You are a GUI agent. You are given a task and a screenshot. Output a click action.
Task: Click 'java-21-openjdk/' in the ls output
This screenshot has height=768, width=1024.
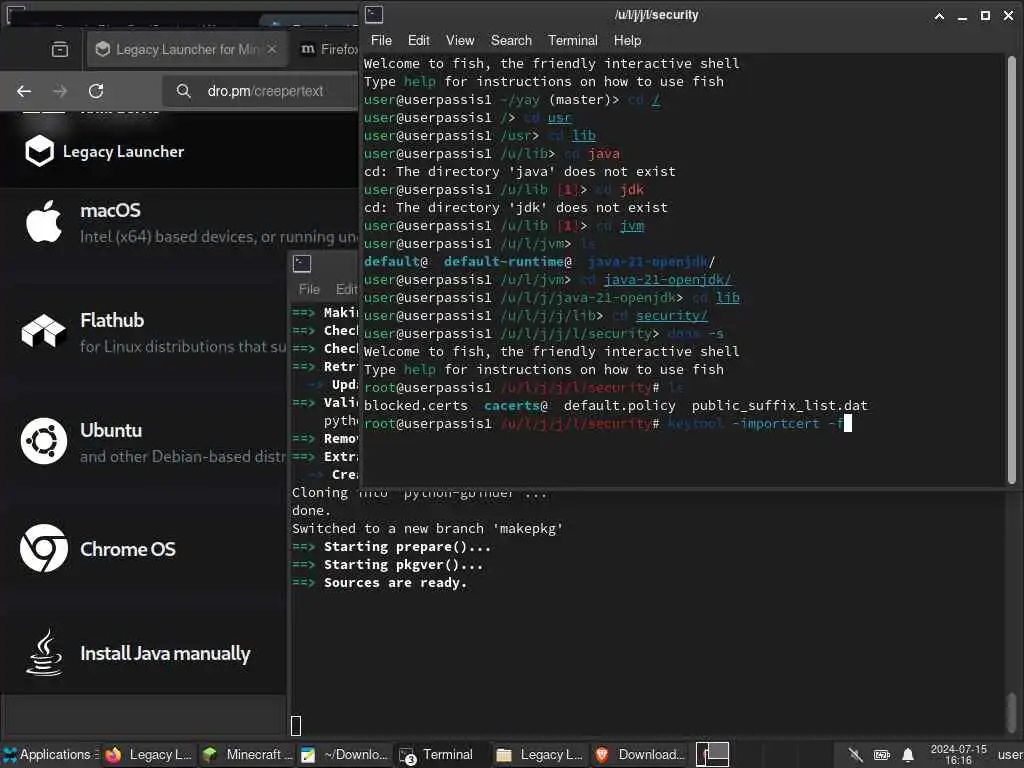coord(651,262)
